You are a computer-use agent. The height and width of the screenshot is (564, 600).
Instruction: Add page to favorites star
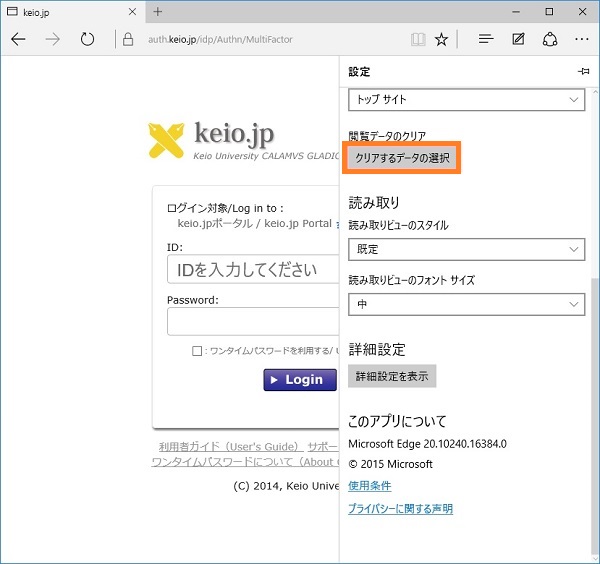click(x=441, y=40)
